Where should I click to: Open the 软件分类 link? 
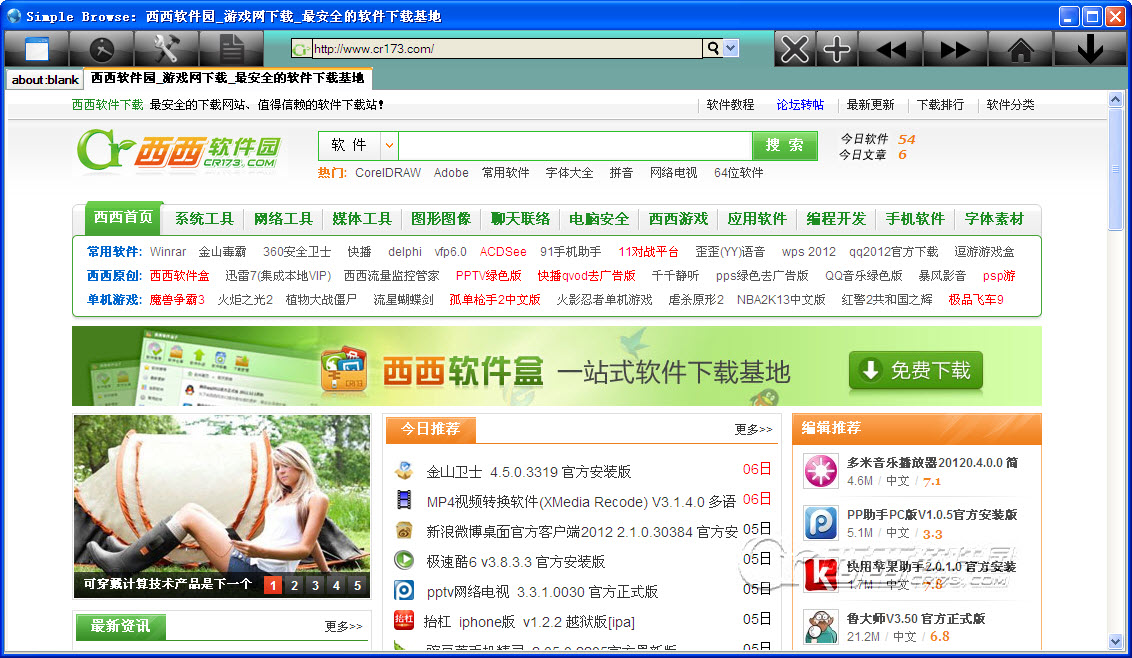[x=1010, y=105]
